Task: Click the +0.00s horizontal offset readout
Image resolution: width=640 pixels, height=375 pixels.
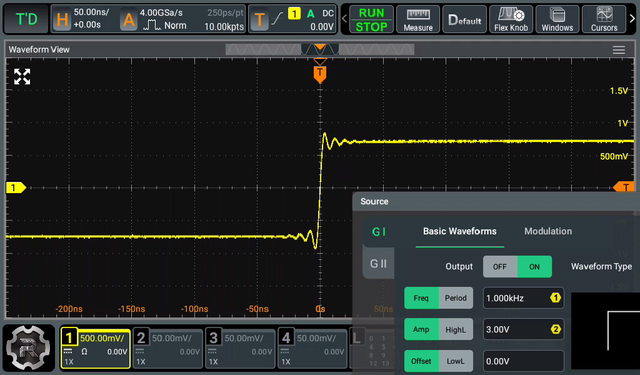Action: [87, 25]
